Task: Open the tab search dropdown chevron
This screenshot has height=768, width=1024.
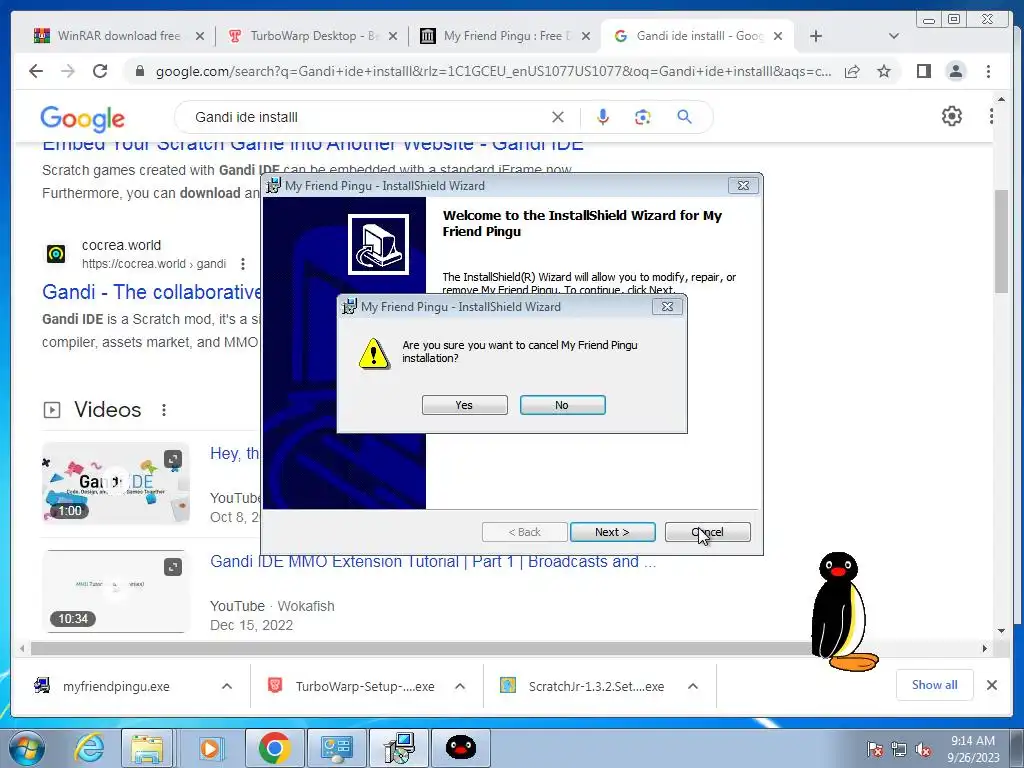Action: tap(893, 37)
